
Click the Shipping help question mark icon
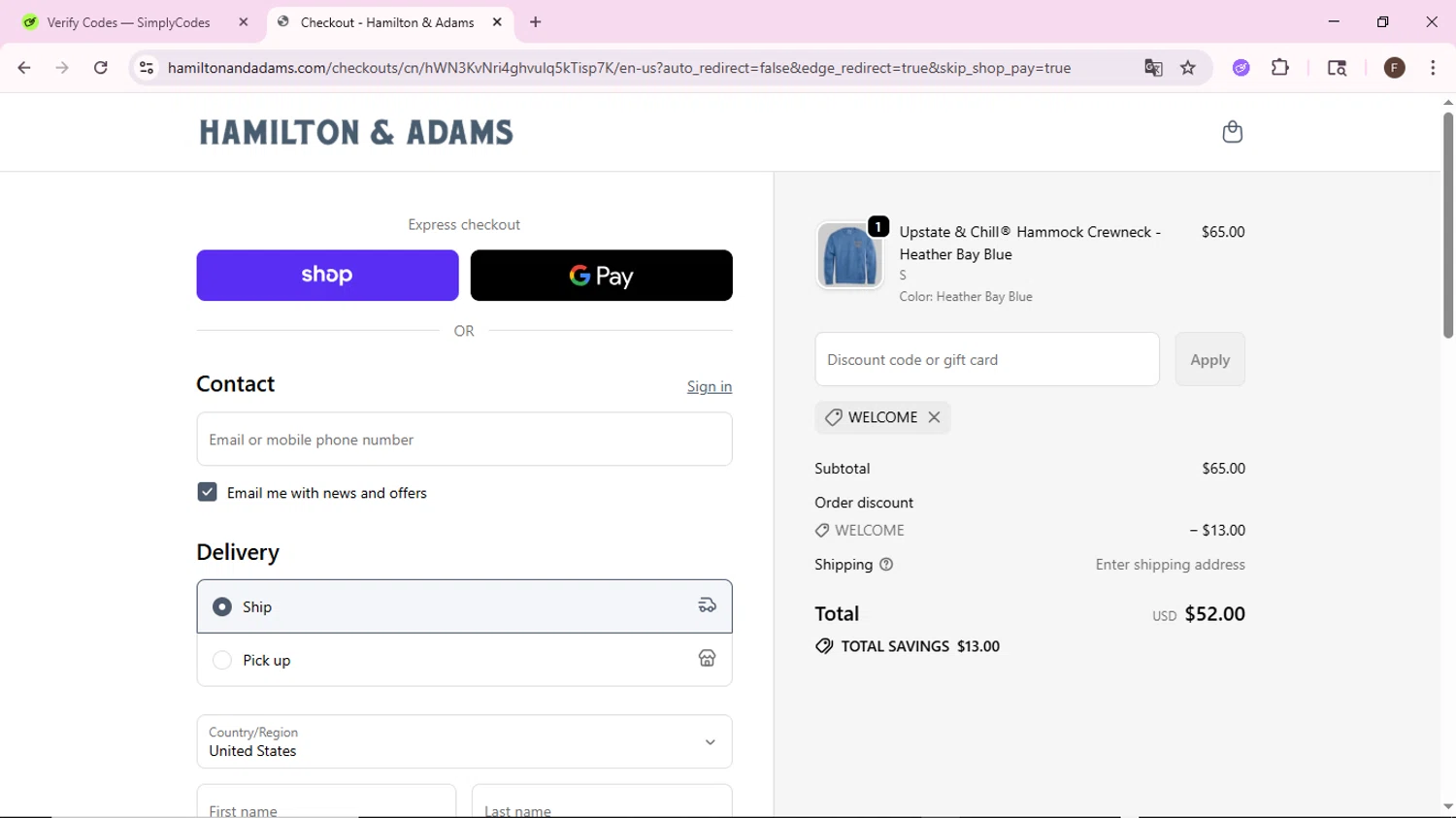pyautogui.click(x=886, y=565)
